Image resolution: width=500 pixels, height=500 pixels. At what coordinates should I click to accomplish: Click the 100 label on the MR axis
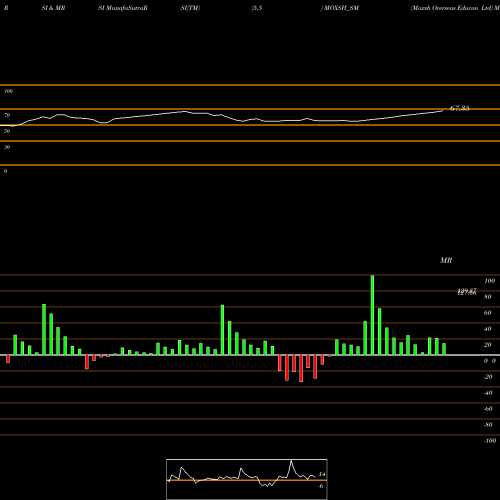click(489, 281)
